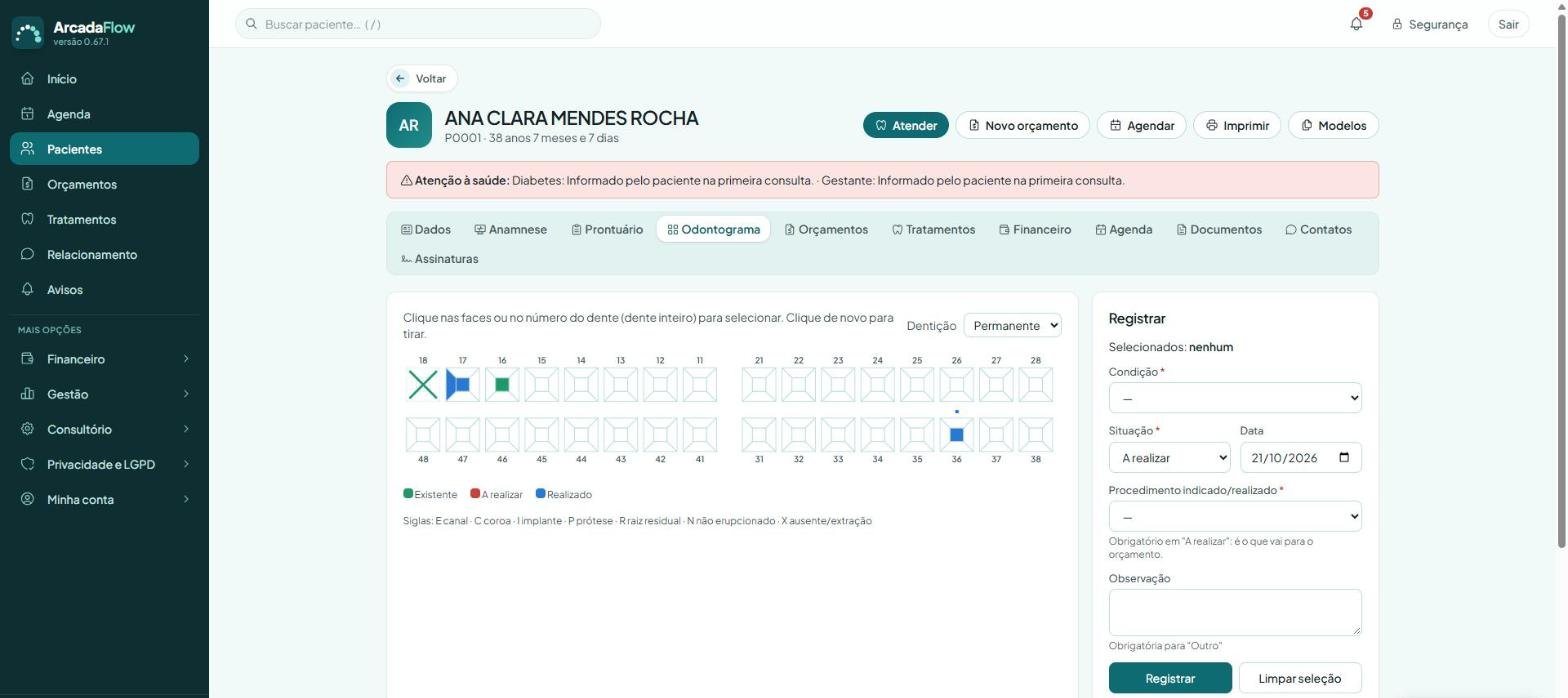The image size is (1568, 698).
Task: Click tooth number 43 label
Action: pos(621,460)
